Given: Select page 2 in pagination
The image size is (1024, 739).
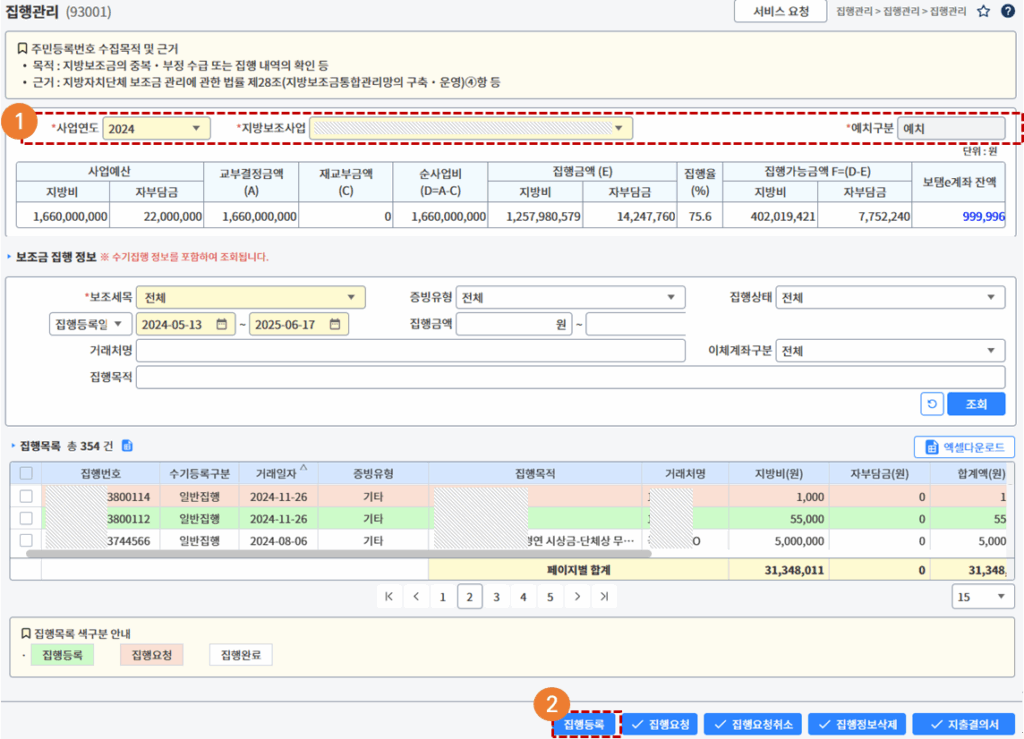Looking at the screenshot, I should click(470, 597).
